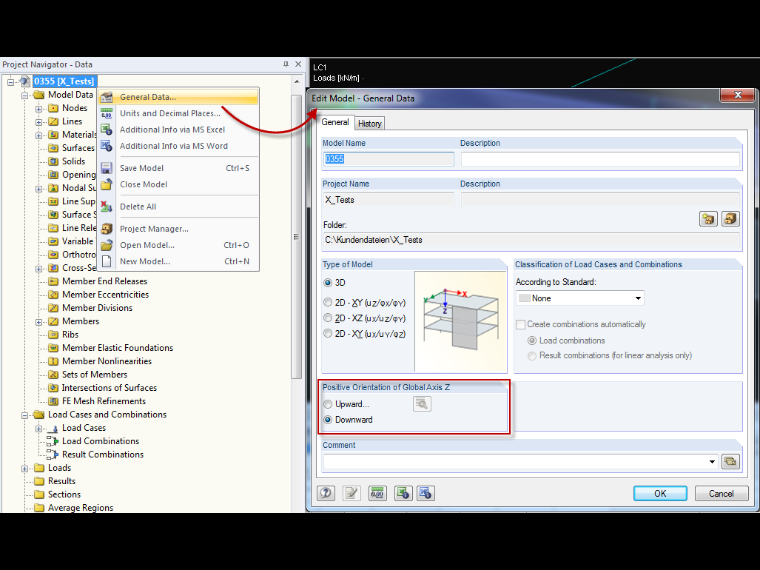Click the Solids folder icon

[x=53, y=161]
